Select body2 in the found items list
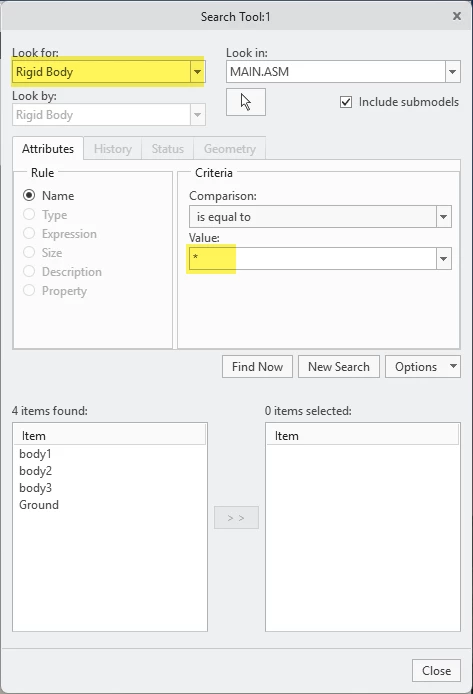The width and height of the screenshot is (473, 694). tap(35, 470)
